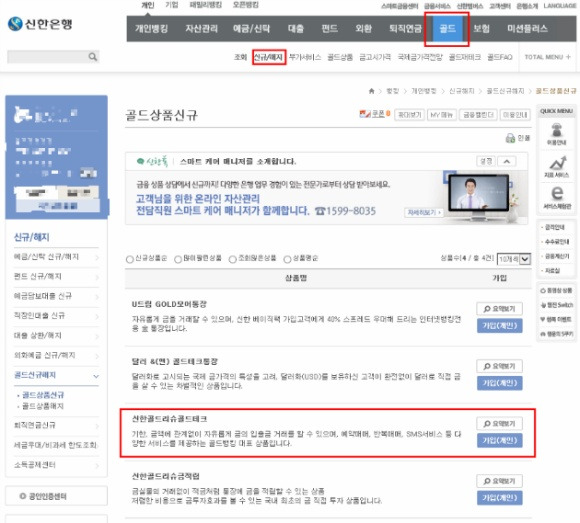The image size is (580, 523).
Task: Switch to the 오픈뱅킹 top tab
Action: tap(246, 5)
